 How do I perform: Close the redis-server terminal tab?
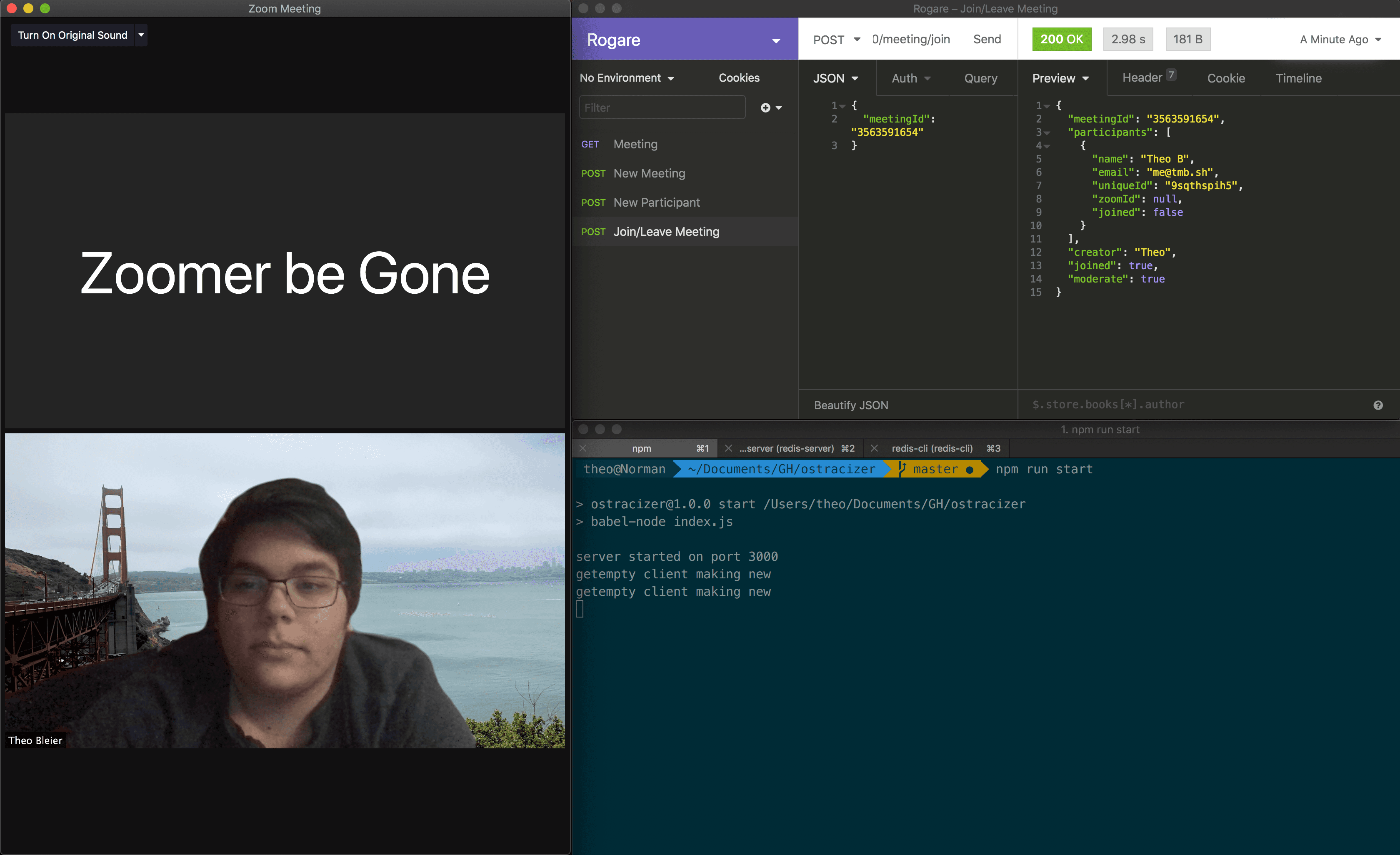click(x=728, y=448)
